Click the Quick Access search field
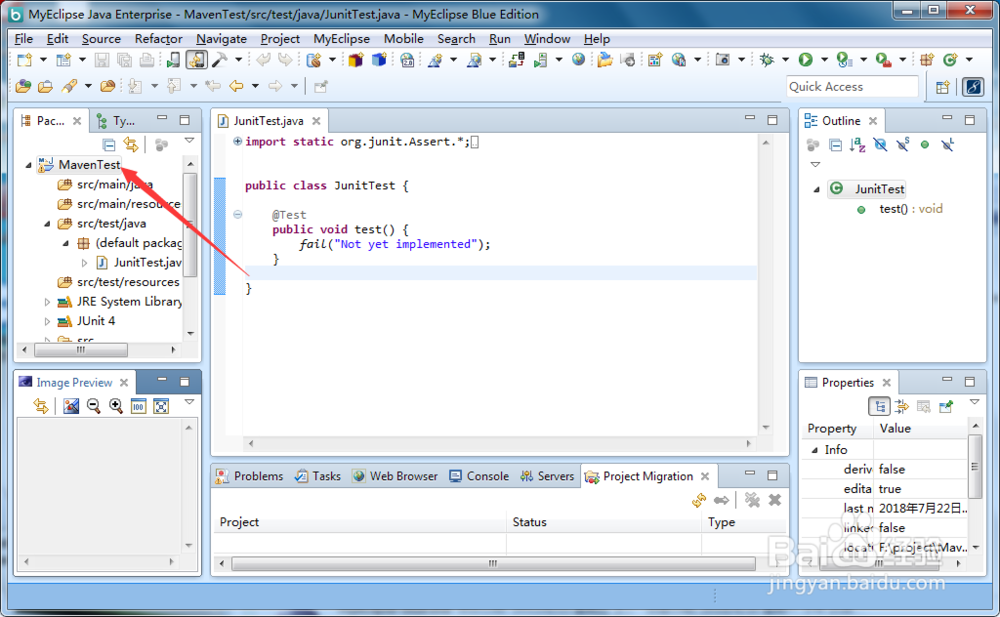Image resolution: width=1000 pixels, height=617 pixels. [x=852, y=87]
